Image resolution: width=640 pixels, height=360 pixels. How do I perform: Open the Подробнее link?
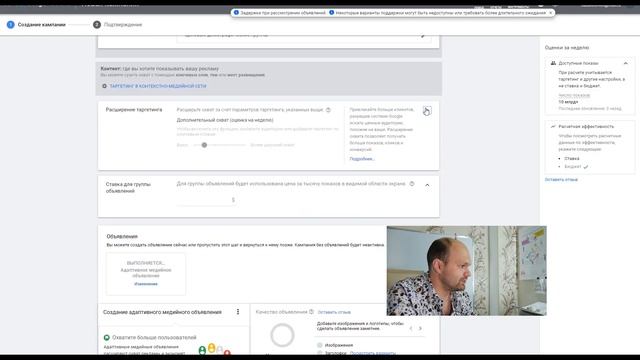362,159
